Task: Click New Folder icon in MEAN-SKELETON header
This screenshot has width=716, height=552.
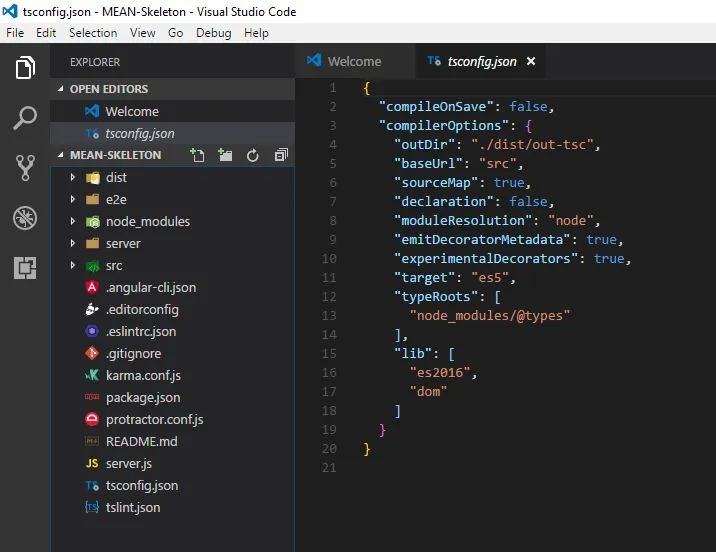Action: 225,155
